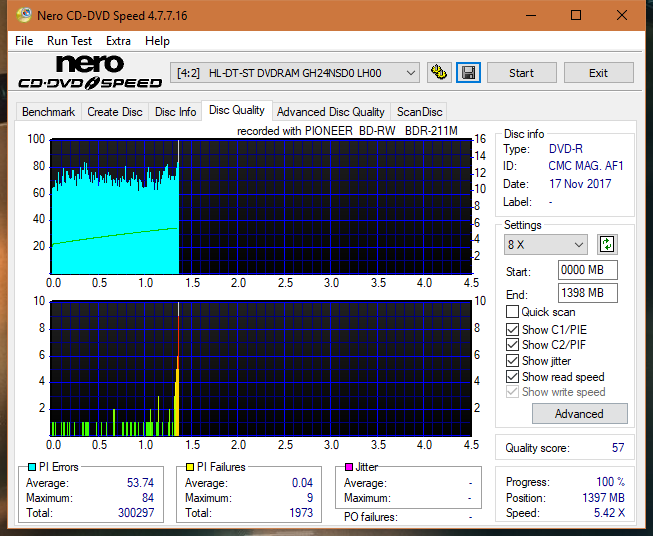Click the PI Errors Total value 300297
The height and width of the screenshot is (536, 653).
coord(136,513)
